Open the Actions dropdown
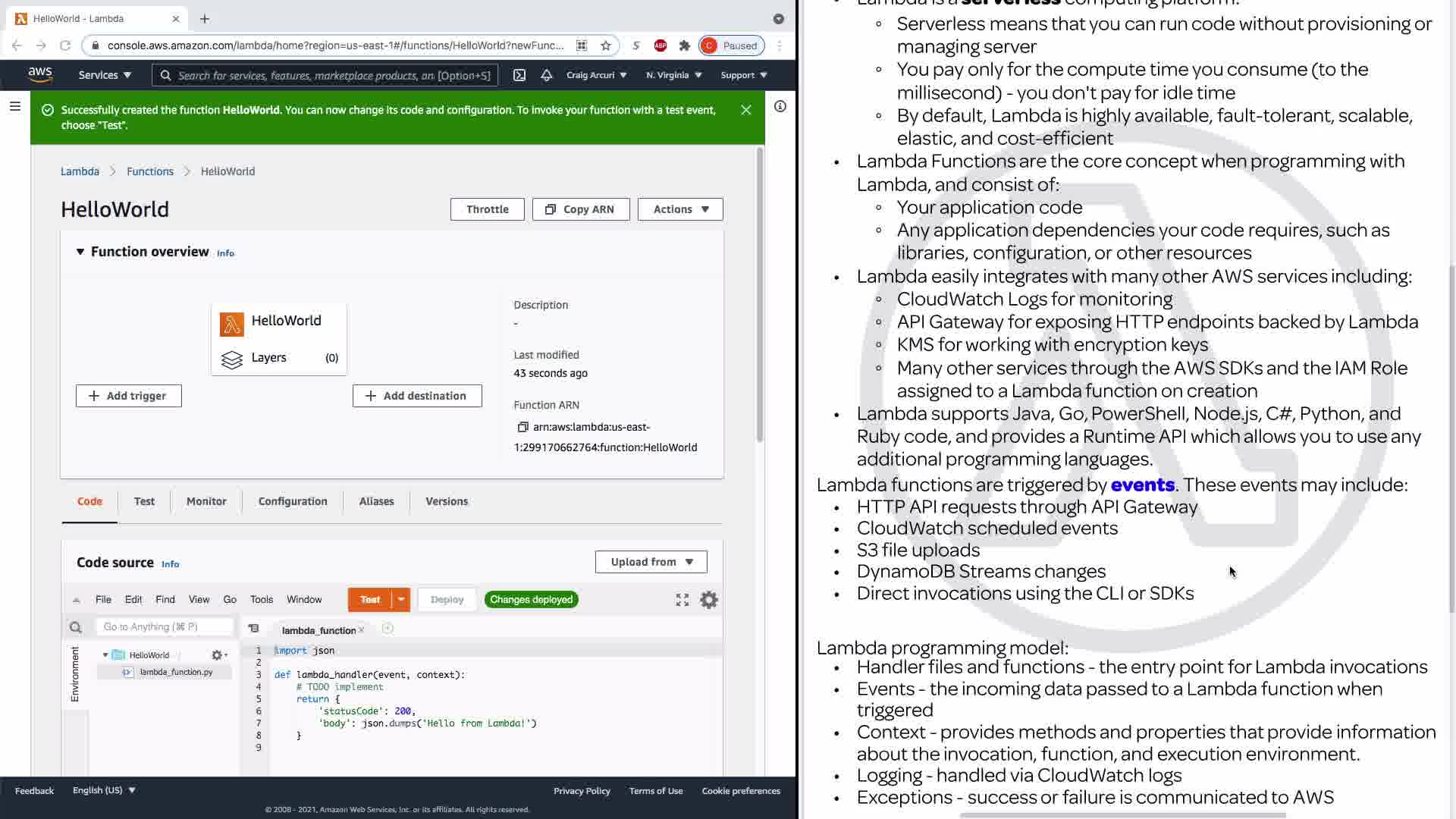The image size is (1456, 819). [680, 209]
